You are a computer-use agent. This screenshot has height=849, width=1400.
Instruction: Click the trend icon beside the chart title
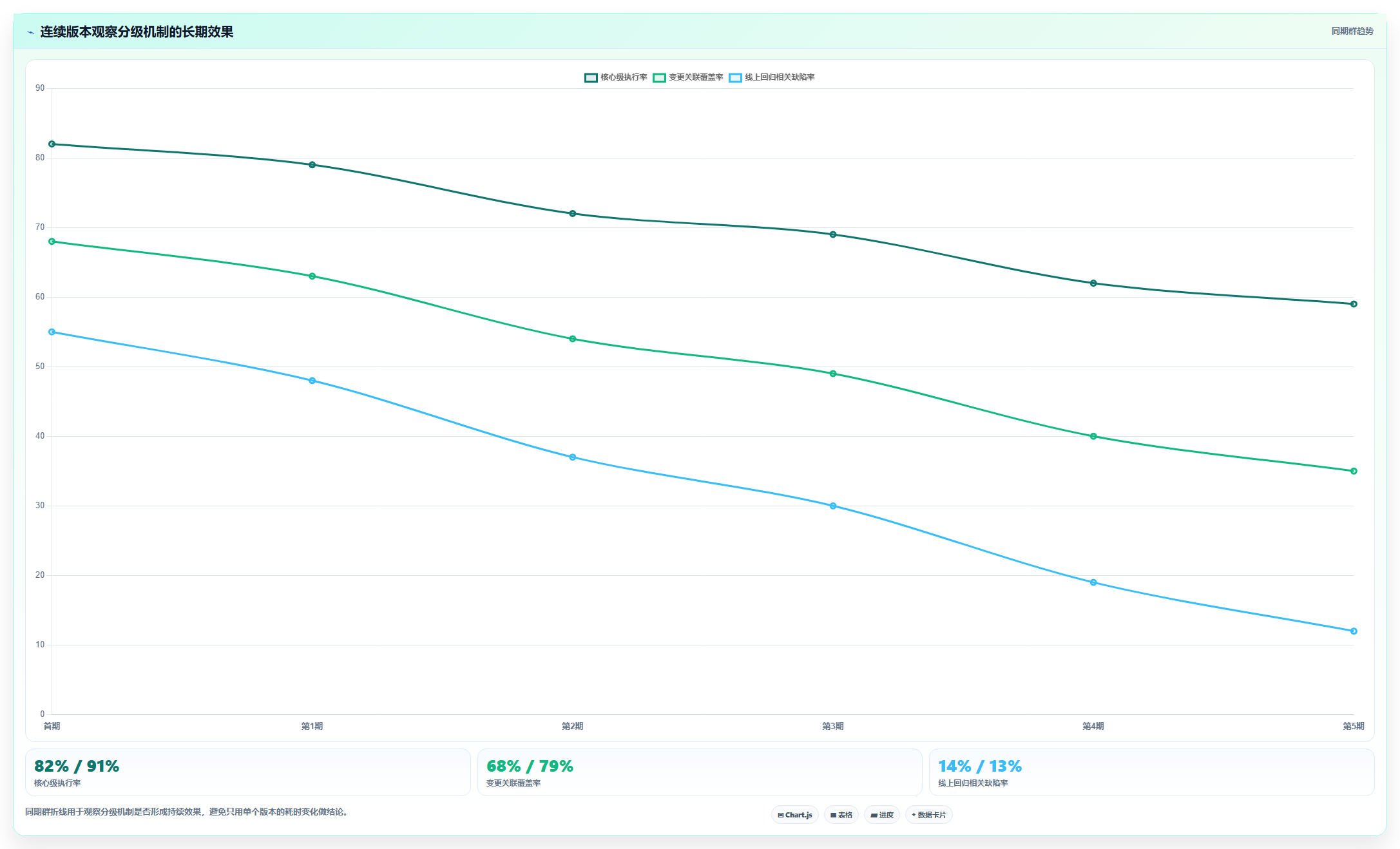[x=30, y=32]
